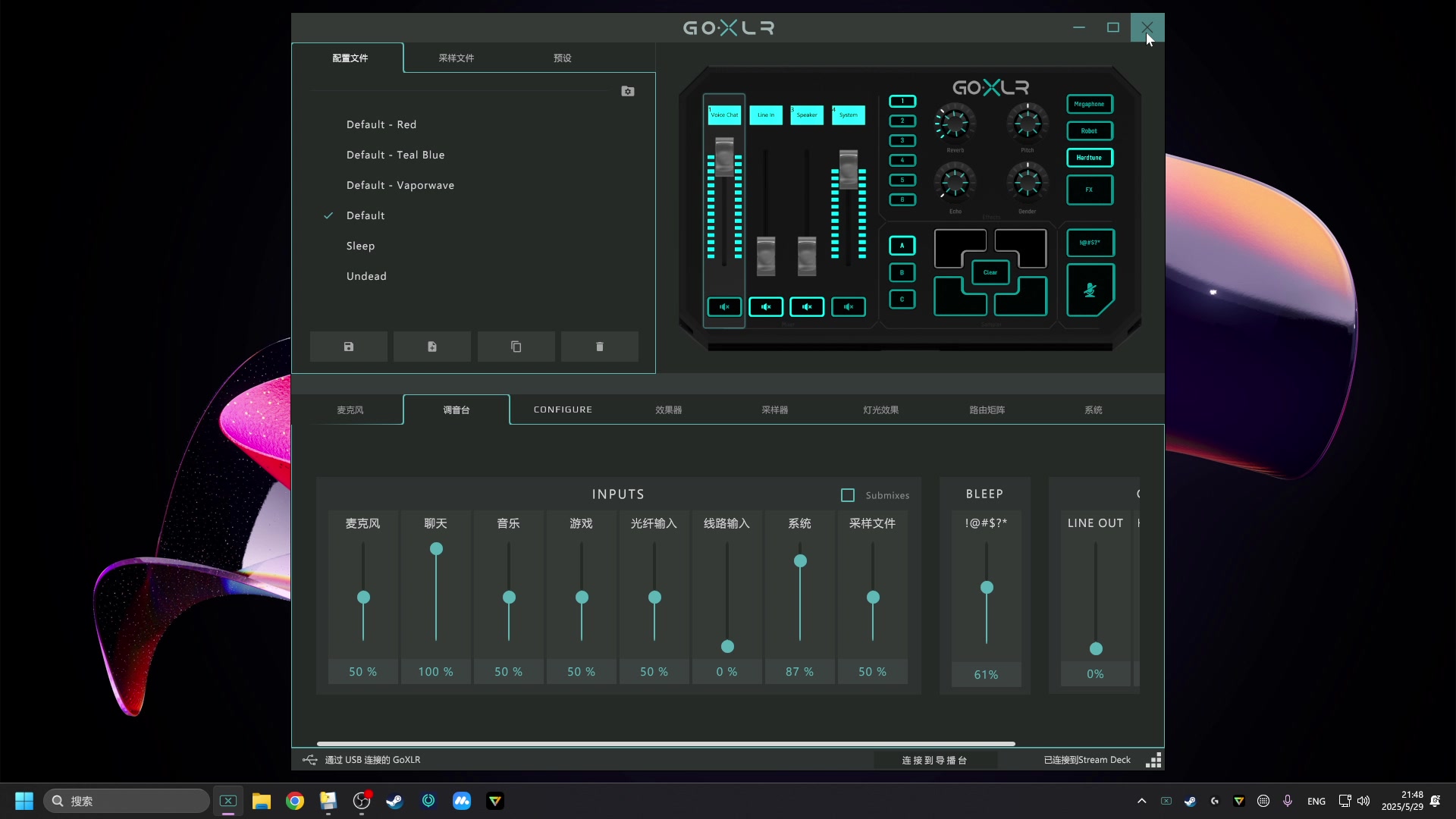Switch to the 预设 tab
Screen dimensions: 1456x819
point(563,58)
